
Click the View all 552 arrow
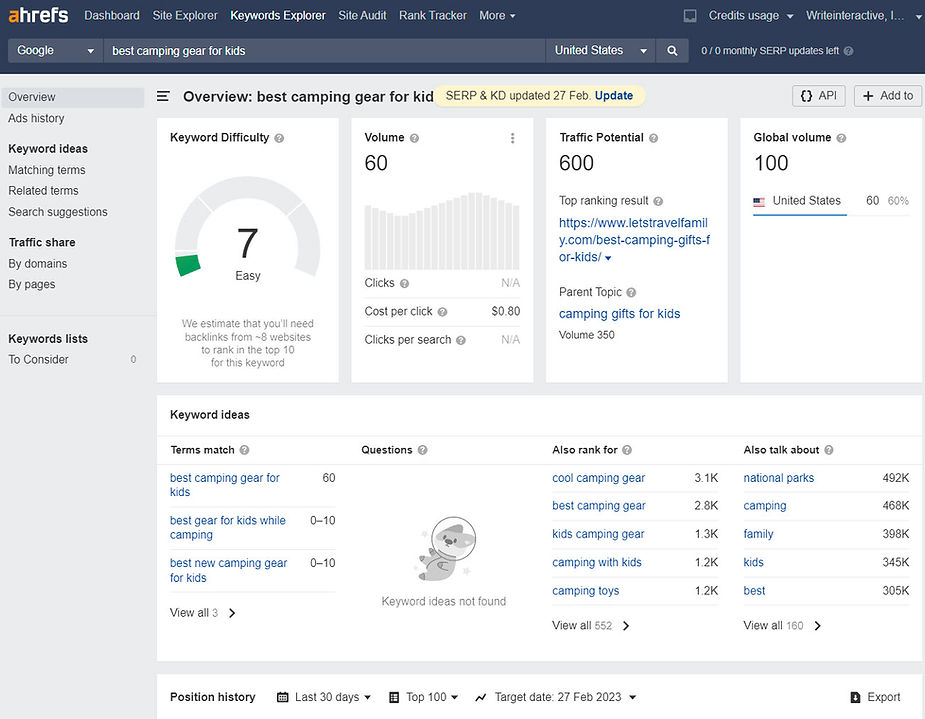[x=626, y=626]
